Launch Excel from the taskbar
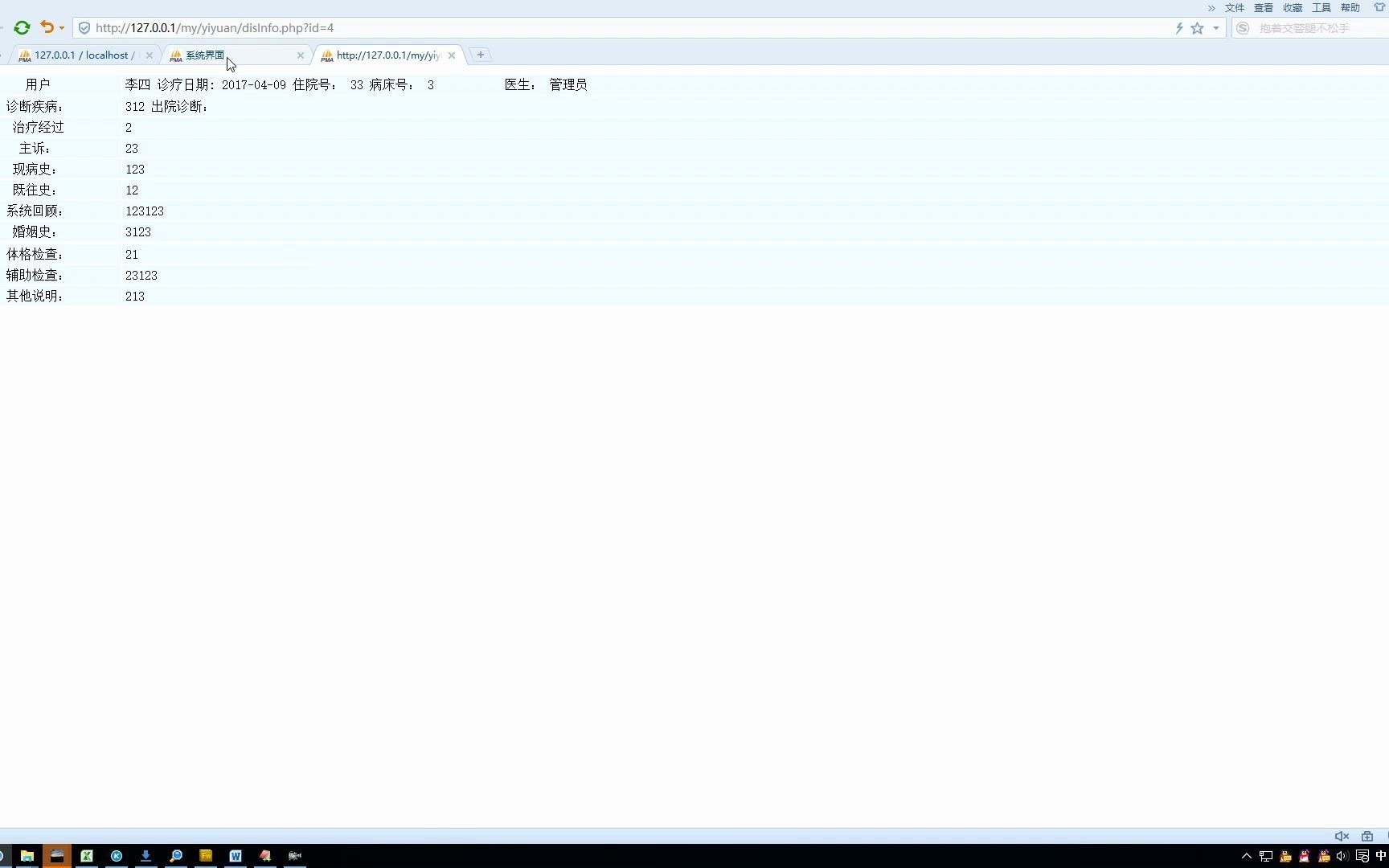 point(87,856)
